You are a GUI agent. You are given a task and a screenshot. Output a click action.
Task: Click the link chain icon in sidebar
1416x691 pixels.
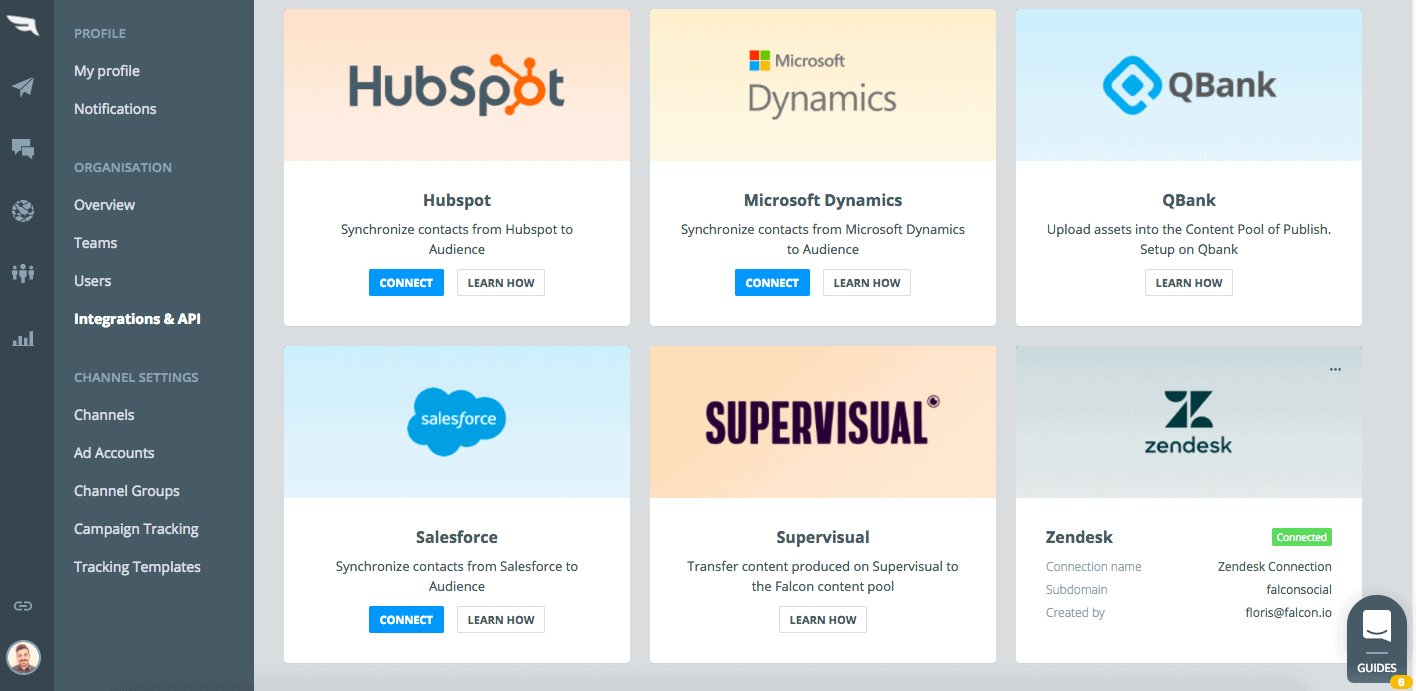pyautogui.click(x=23, y=606)
